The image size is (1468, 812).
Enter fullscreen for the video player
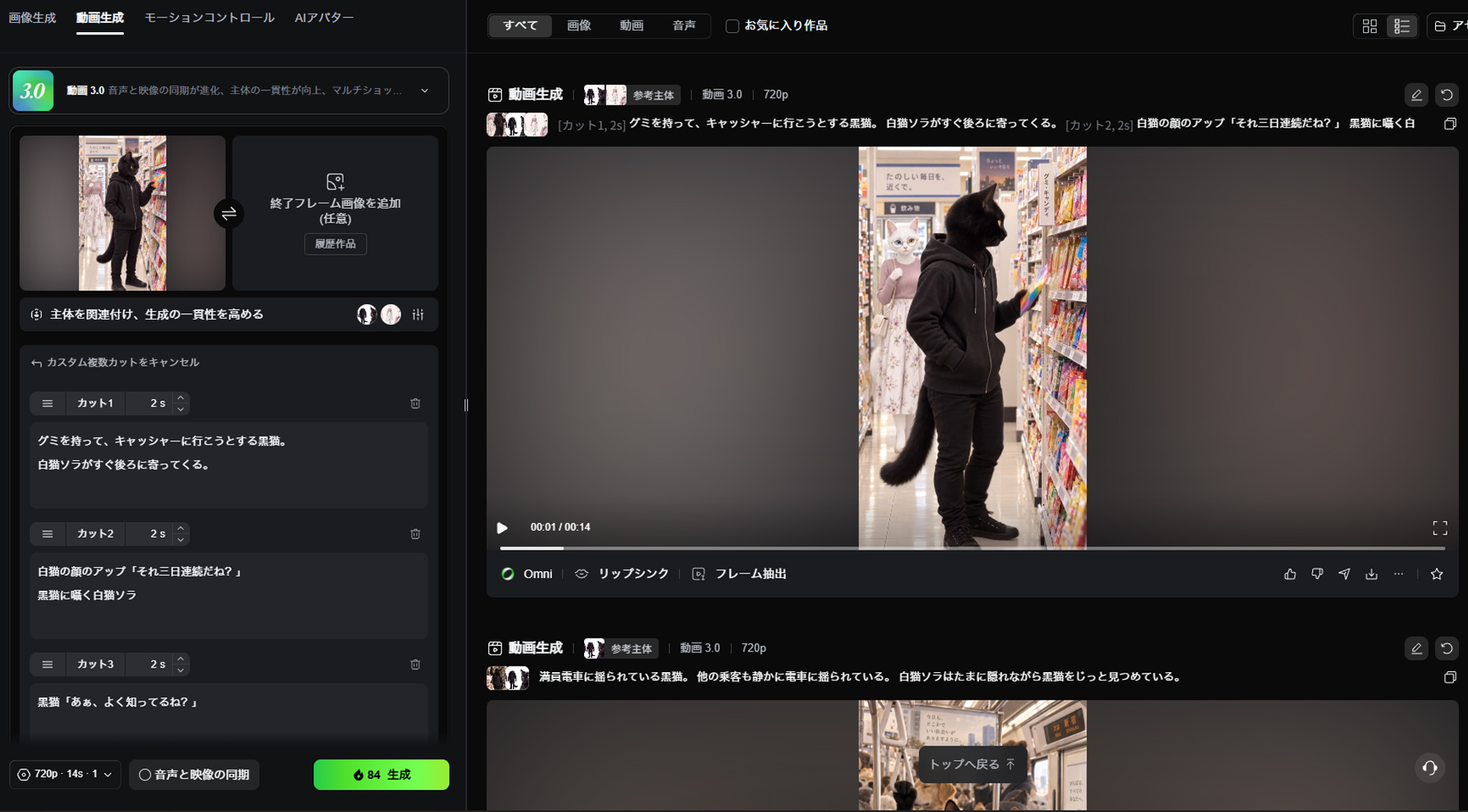(1440, 528)
